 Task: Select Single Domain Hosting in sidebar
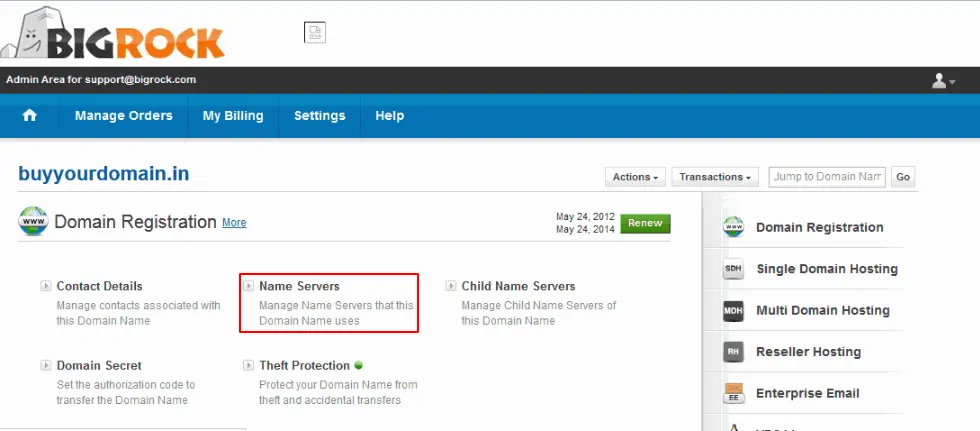(827, 269)
